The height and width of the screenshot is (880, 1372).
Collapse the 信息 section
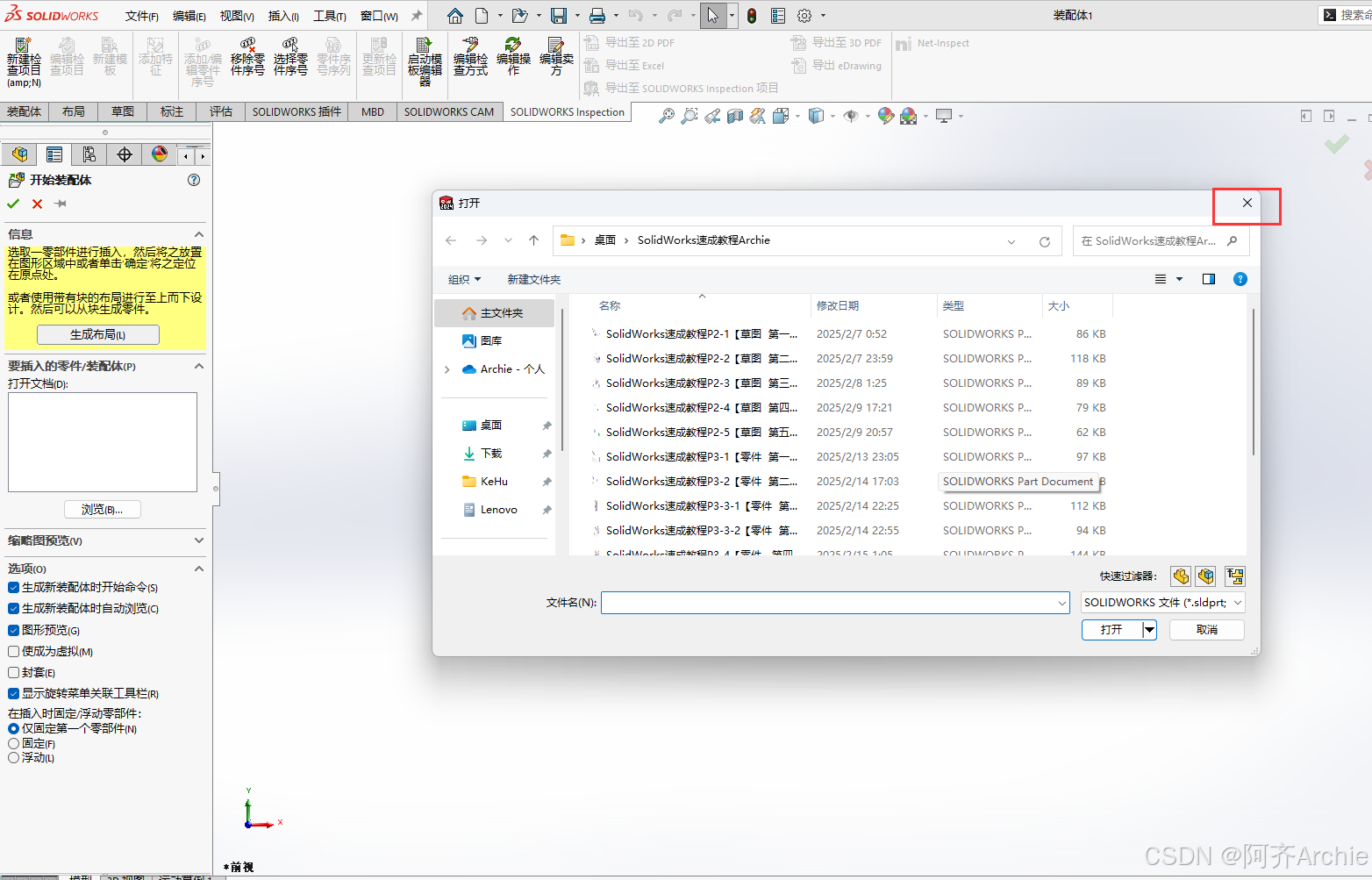click(199, 234)
